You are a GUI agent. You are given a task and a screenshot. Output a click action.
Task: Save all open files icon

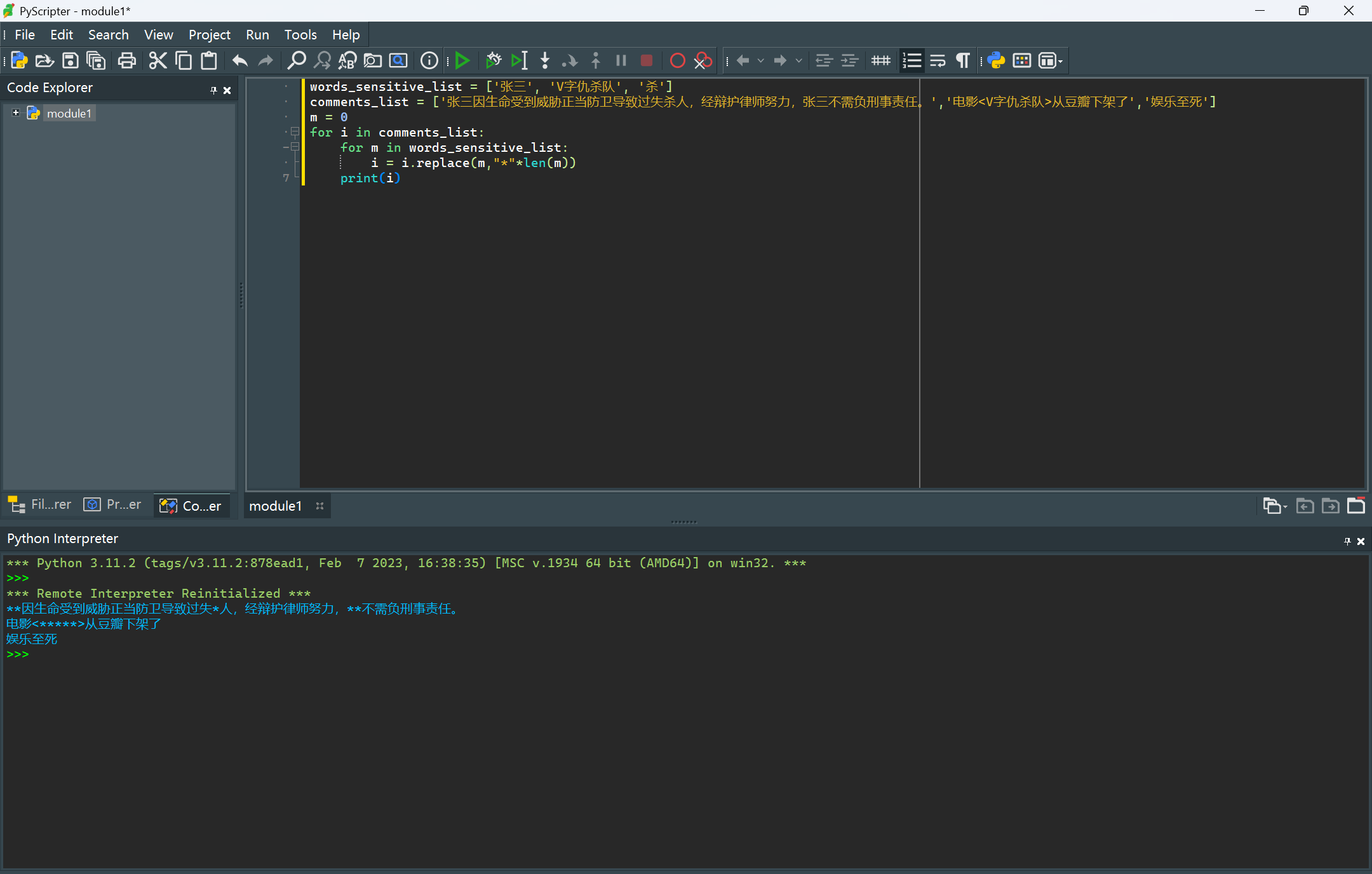coord(95,61)
